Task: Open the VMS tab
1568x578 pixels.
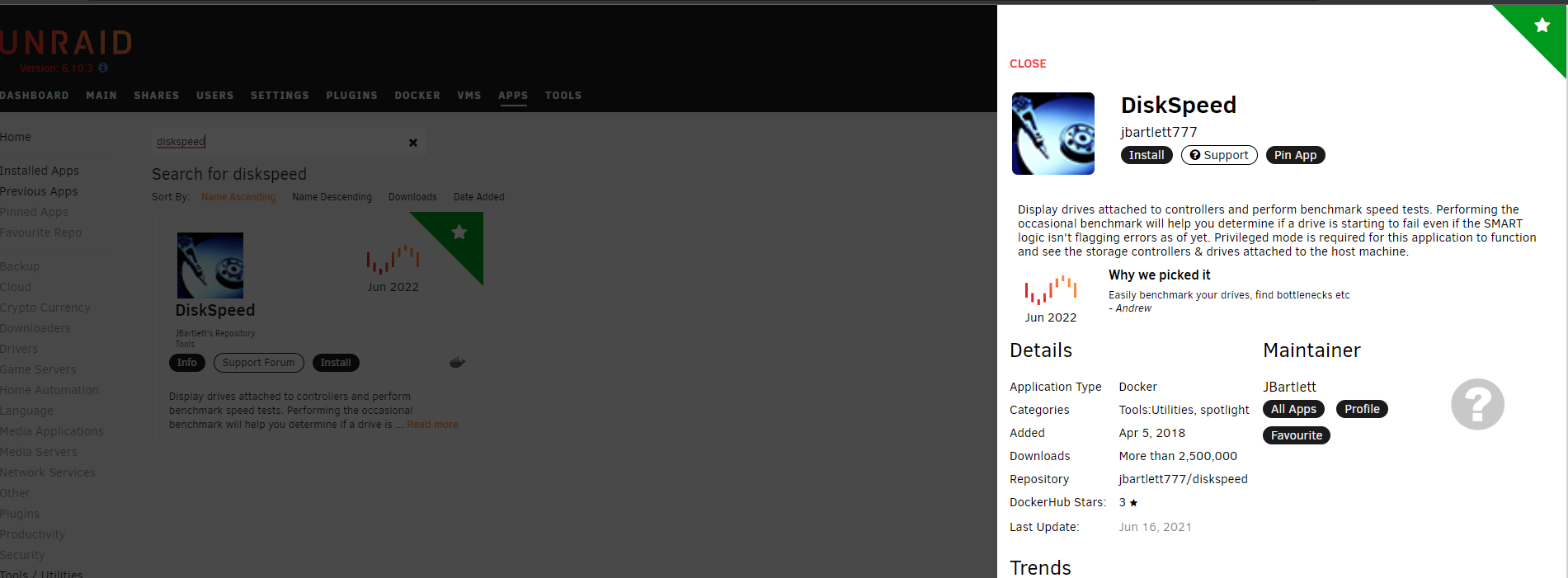Action: coord(469,96)
